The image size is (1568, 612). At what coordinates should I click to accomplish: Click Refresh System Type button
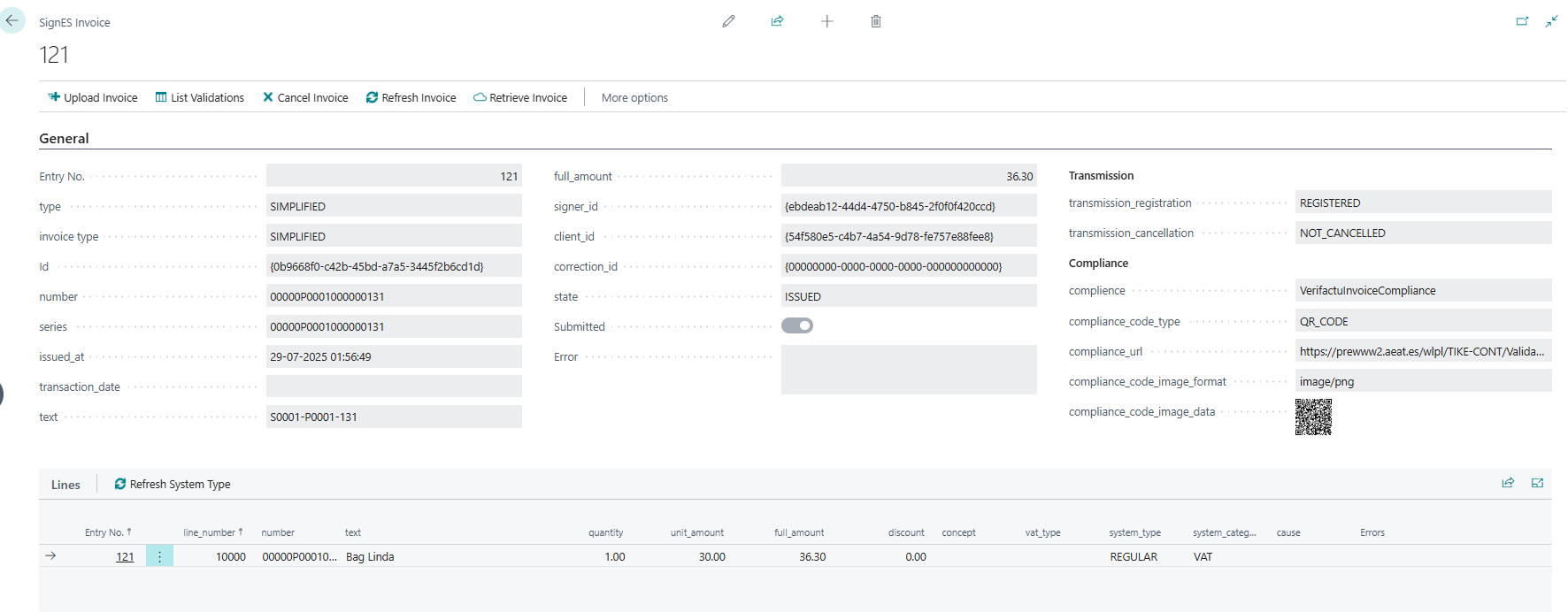173,485
